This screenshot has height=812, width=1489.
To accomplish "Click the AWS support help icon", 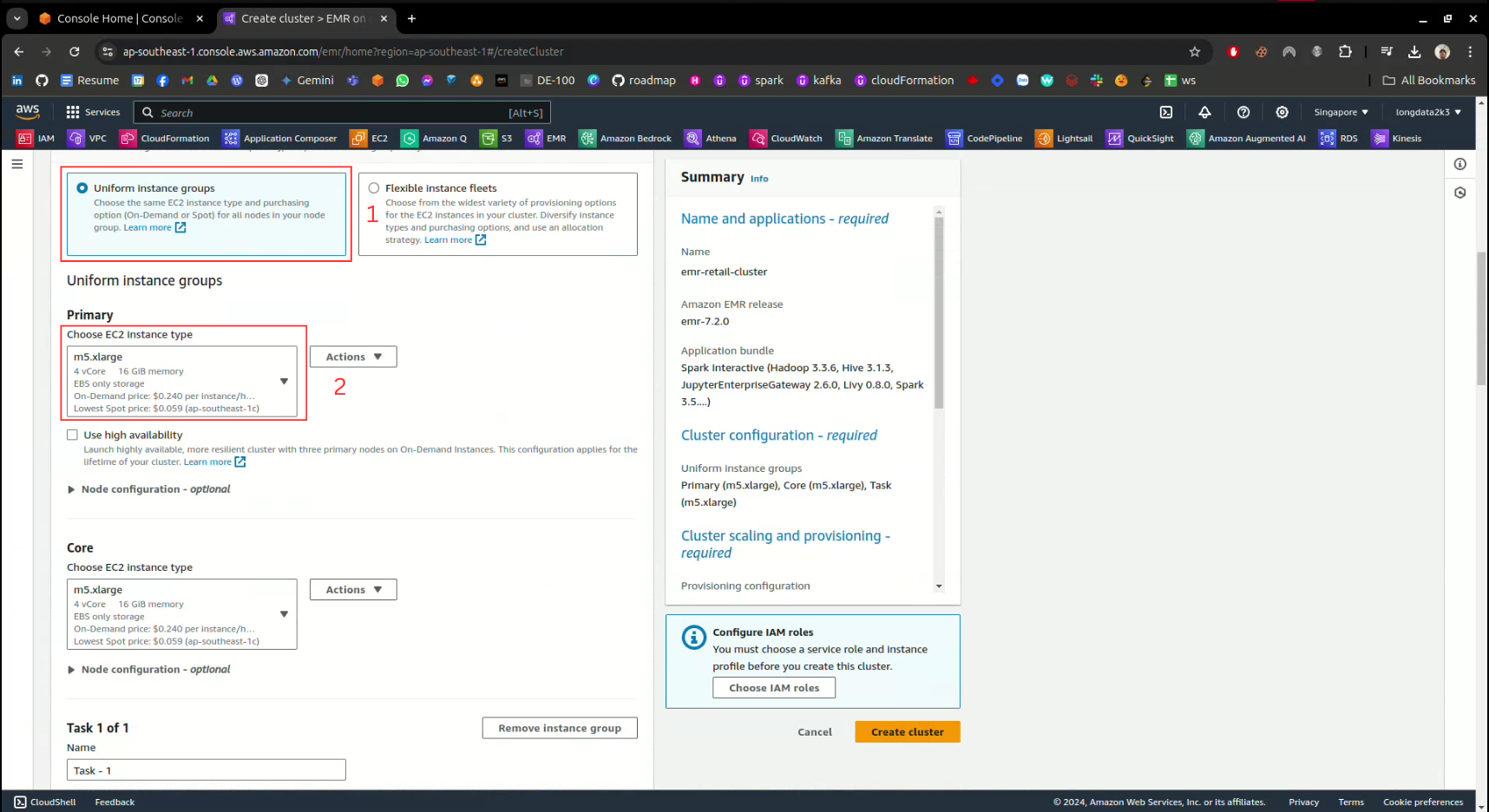I will pyautogui.click(x=1243, y=112).
